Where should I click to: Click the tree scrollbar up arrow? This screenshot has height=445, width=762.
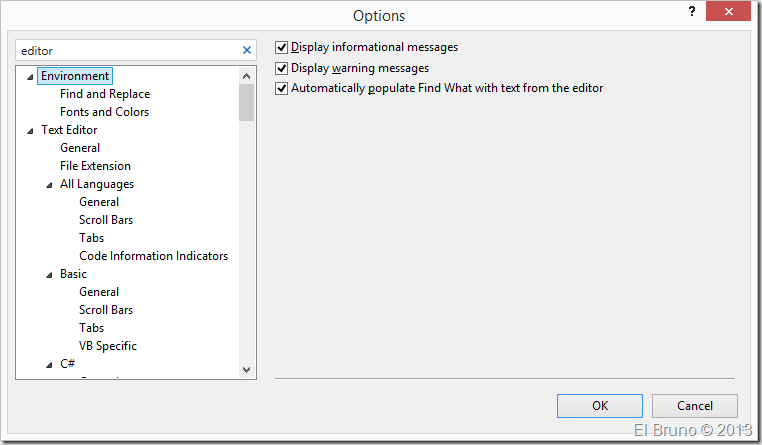pos(246,76)
